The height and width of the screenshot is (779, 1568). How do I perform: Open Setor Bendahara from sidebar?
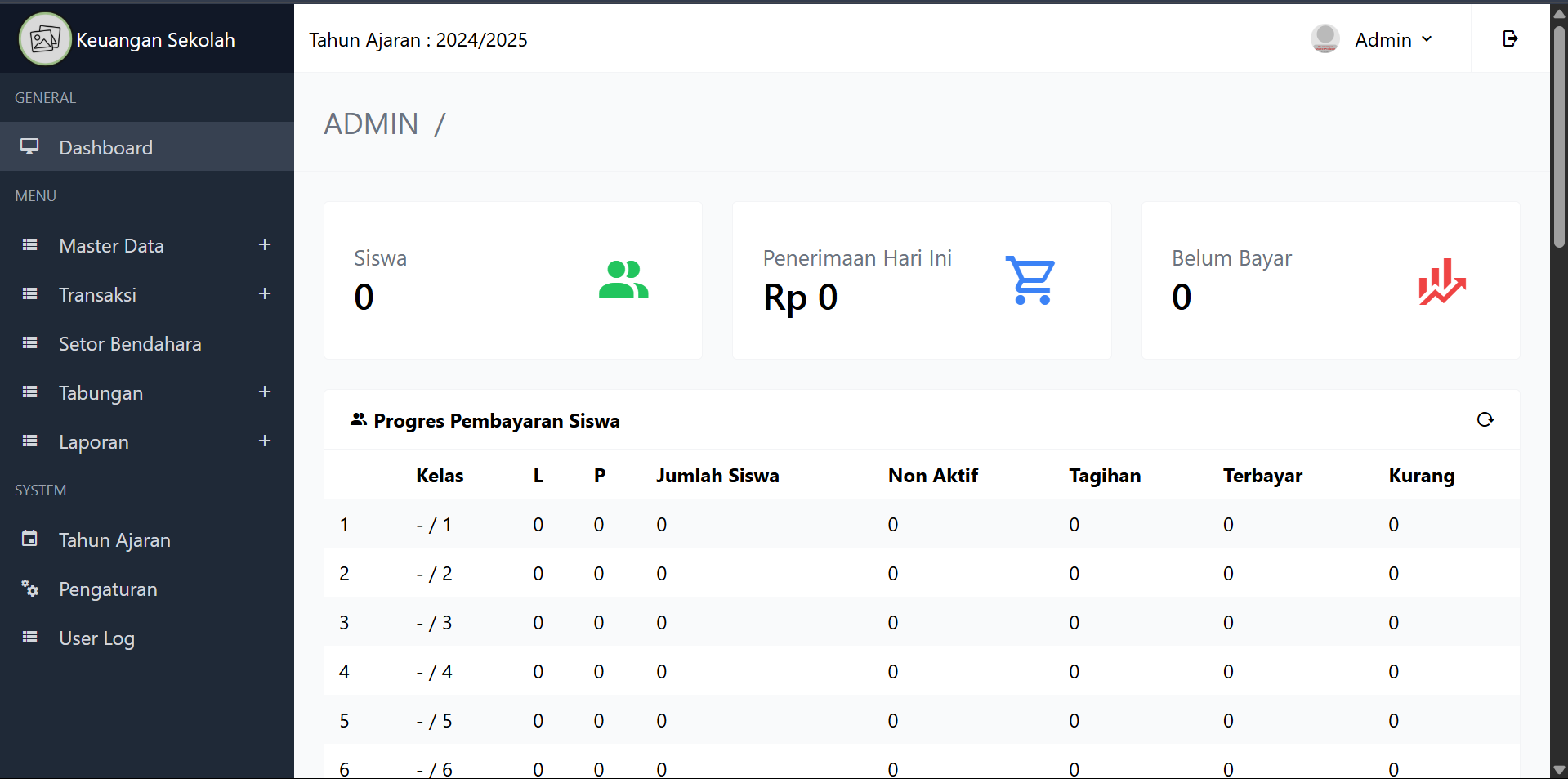tap(130, 344)
